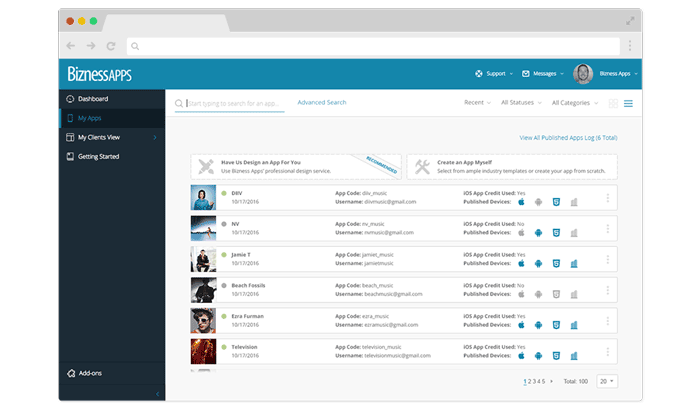Open the All Statuses filter dropdown
This screenshot has width=700, height=405.
click(521, 103)
